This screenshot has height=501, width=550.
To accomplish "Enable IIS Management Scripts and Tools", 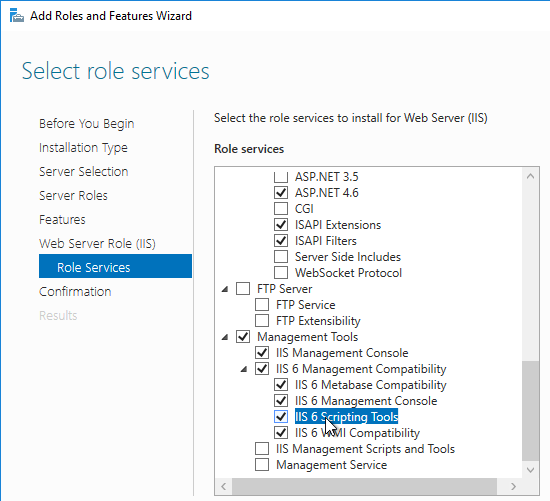I will tap(262, 449).
